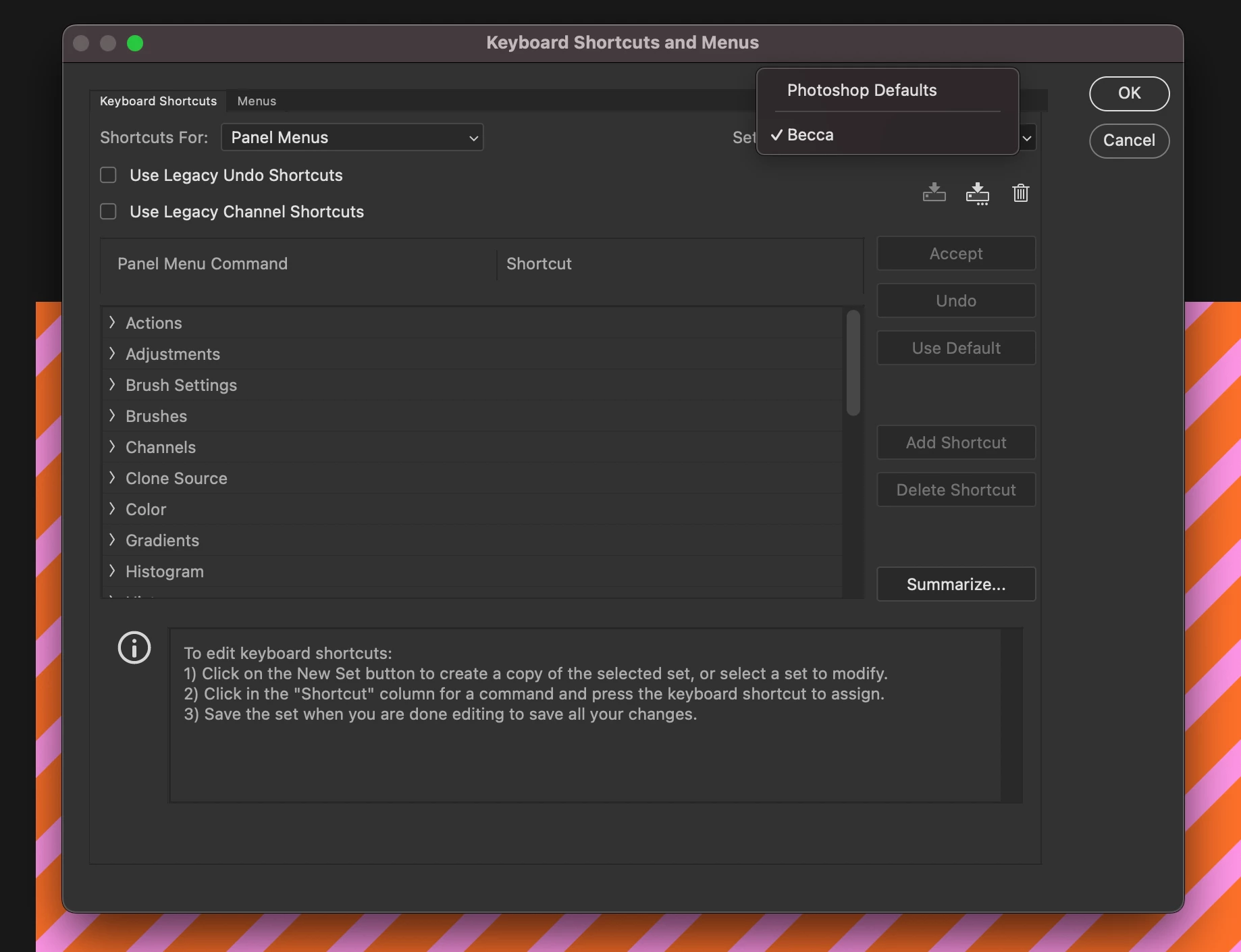Select the Channels row text
1241x952 pixels.
[161, 448]
